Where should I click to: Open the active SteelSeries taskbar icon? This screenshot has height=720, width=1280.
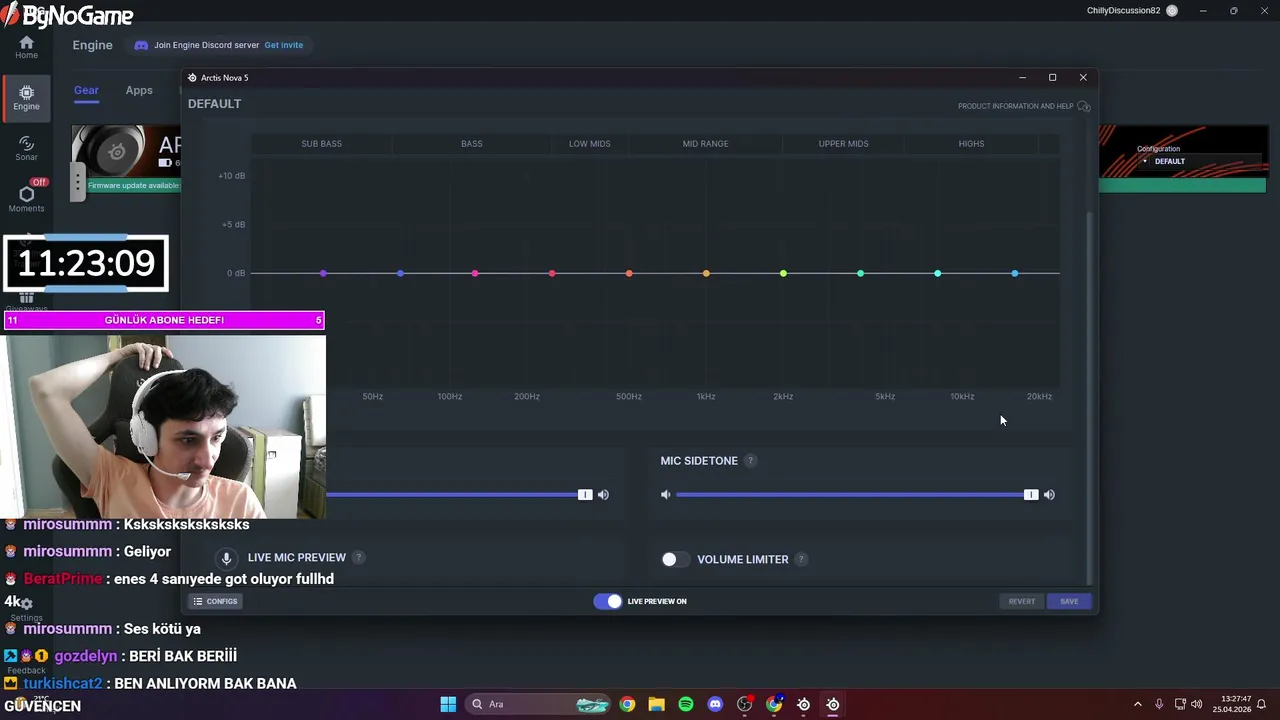832,704
